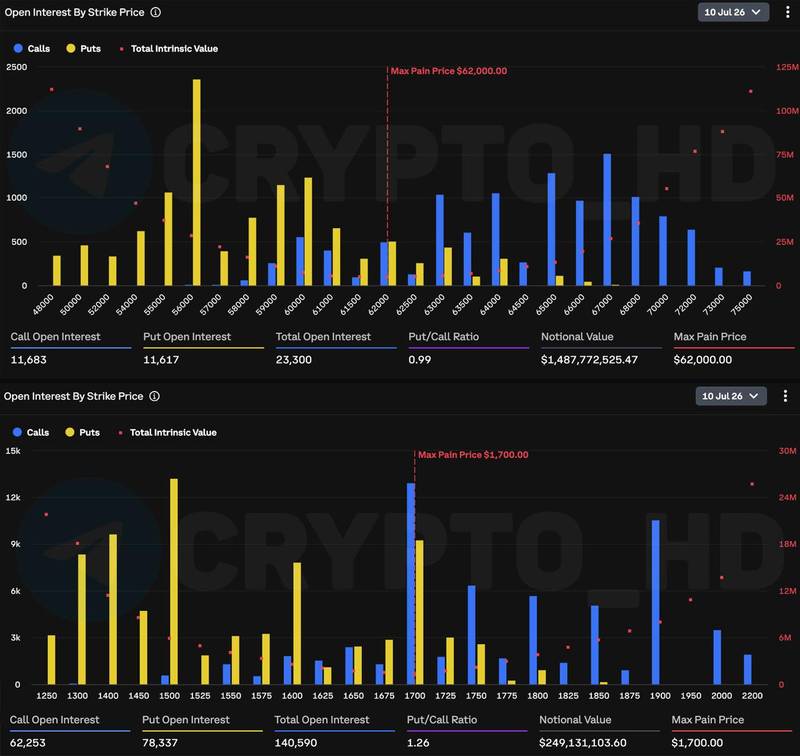This screenshot has width=800, height=756.
Task: Click the blue call bar at 1900 strike
Action: pyautogui.click(x=656, y=602)
